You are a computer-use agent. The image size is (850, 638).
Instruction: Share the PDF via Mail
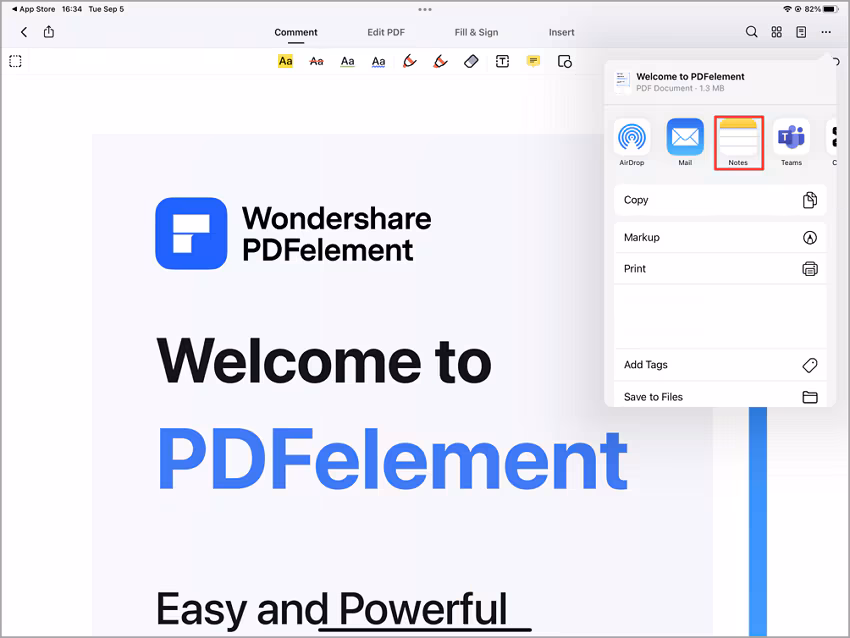point(685,142)
